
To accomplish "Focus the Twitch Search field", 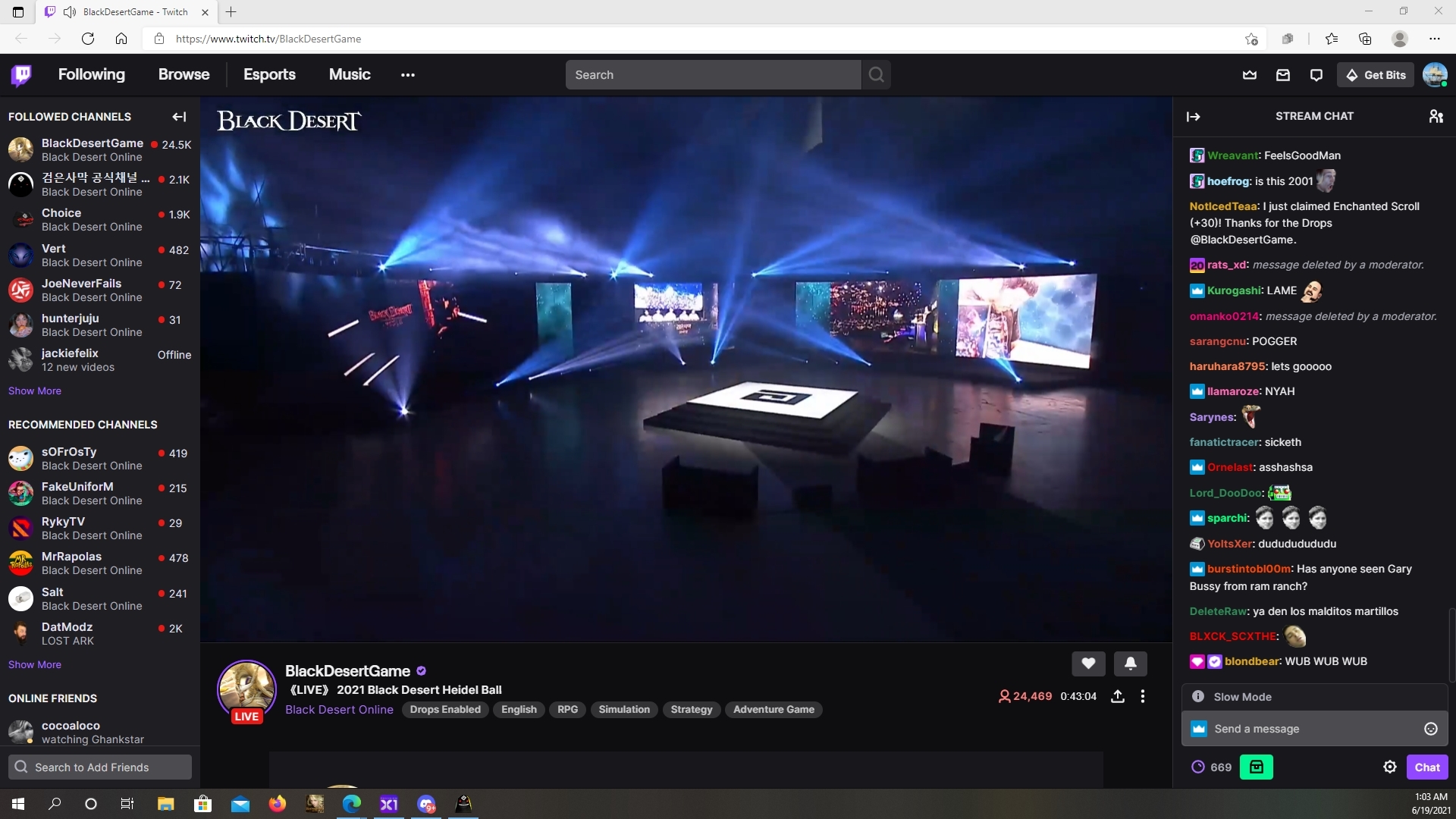I will point(713,74).
